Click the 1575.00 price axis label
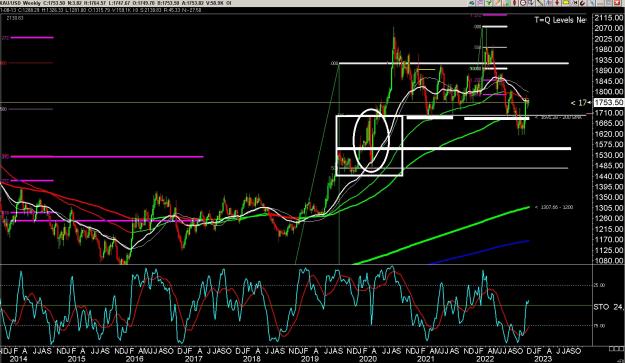 coord(608,144)
